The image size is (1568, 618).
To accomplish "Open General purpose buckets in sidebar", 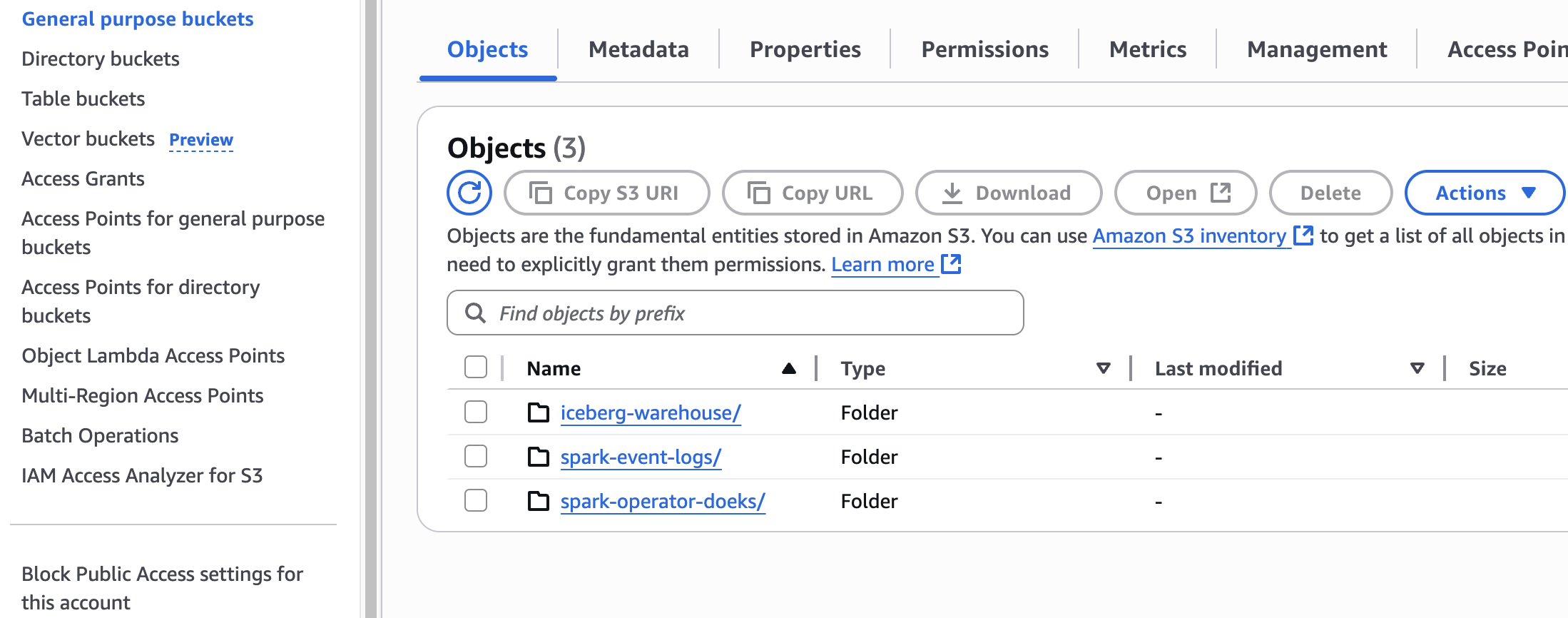I will [138, 19].
